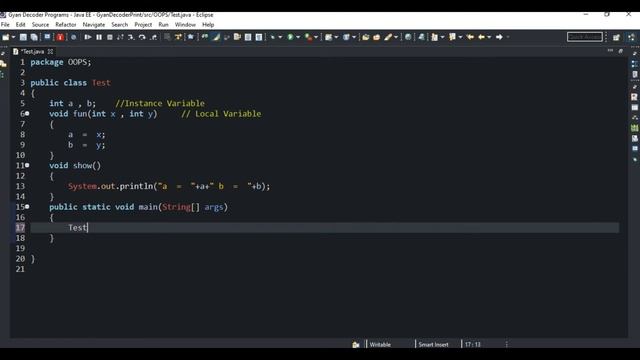Open the Previous Annotation dropdown arrow
This screenshot has width=640, height=360.
point(460,37)
